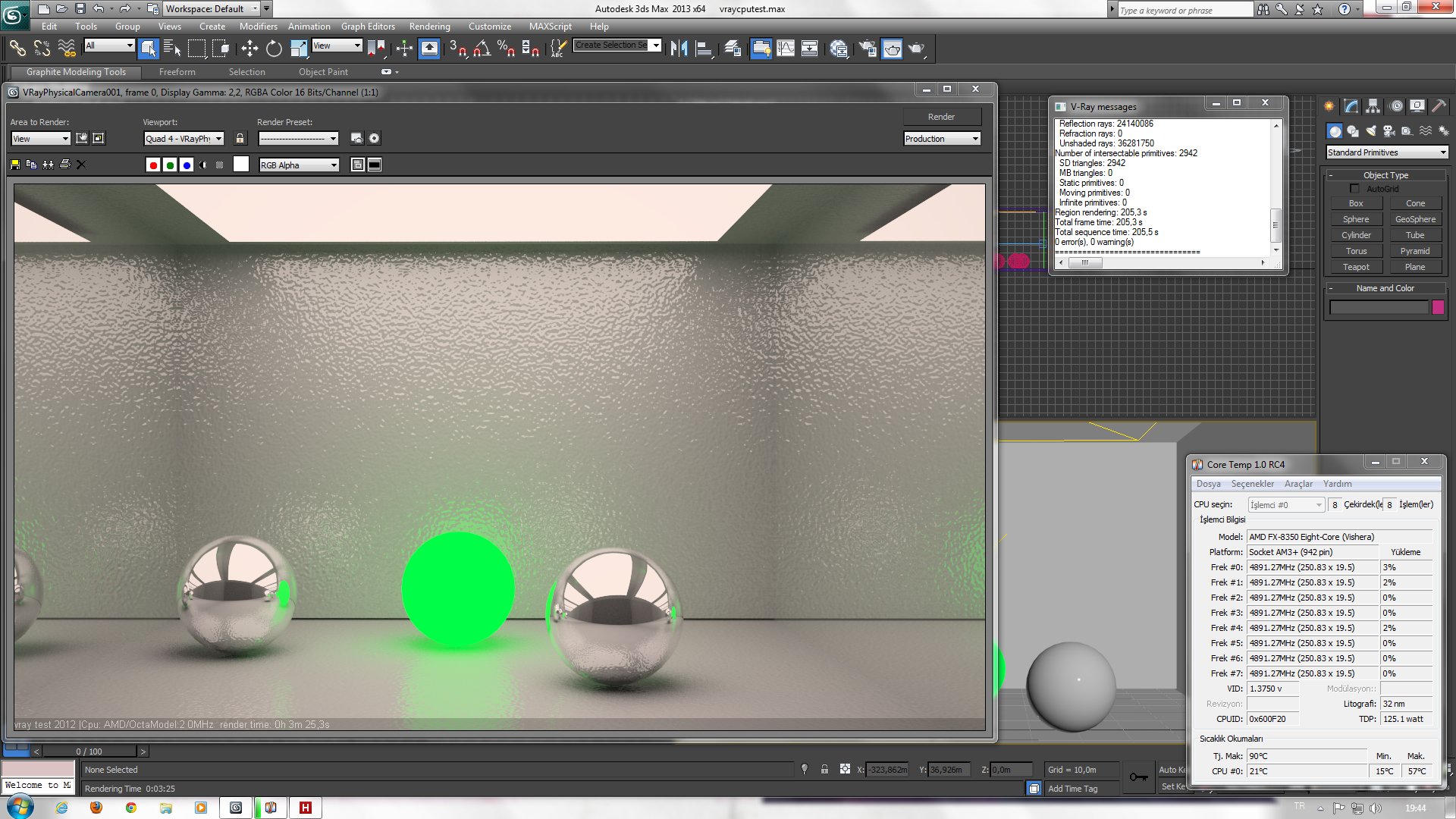Toggle Angle Snap in main toolbar
The width and height of the screenshot is (1456, 819).
pos(482,49)
